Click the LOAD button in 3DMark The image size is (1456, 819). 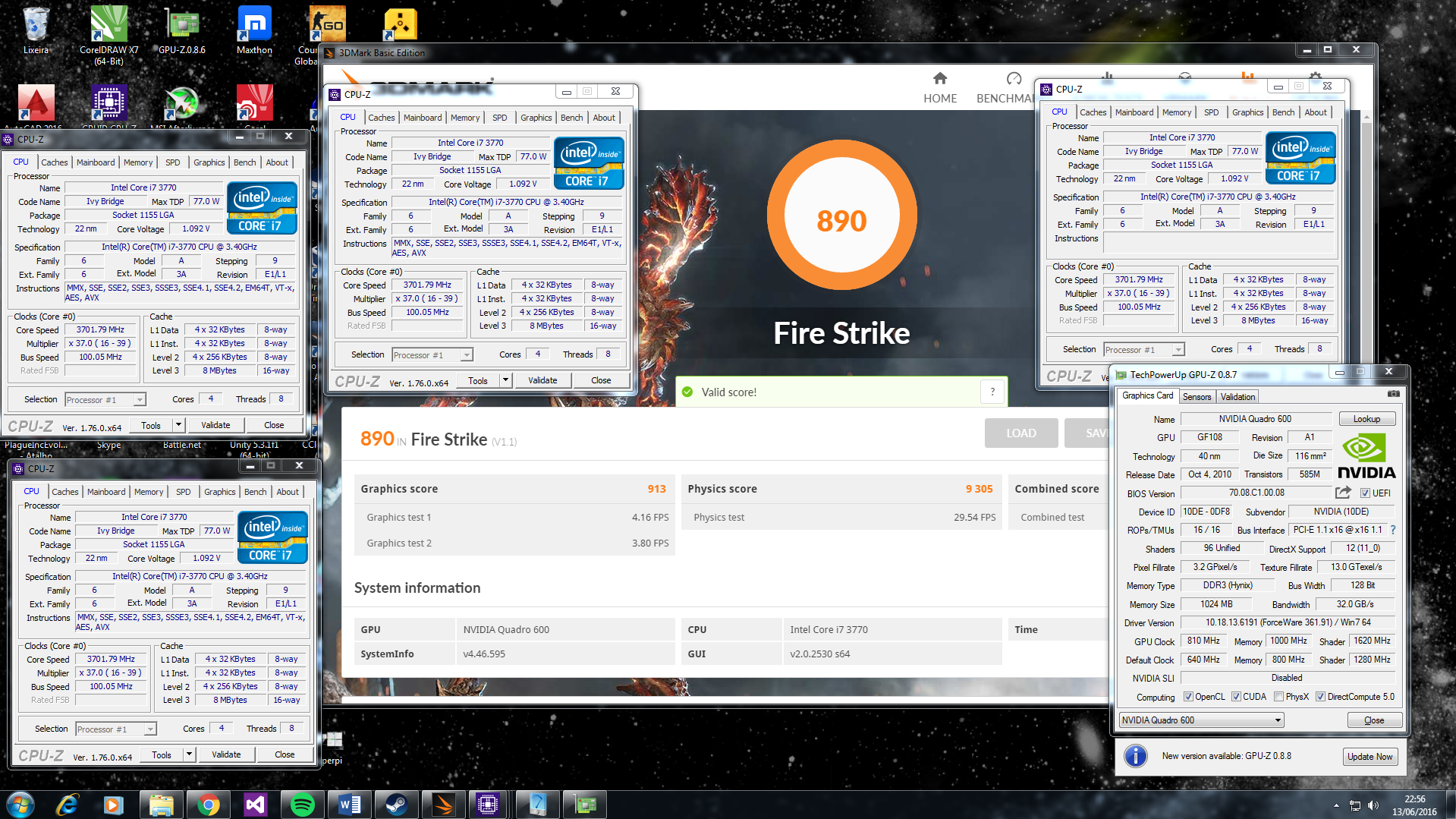[x=1020, y=433]
